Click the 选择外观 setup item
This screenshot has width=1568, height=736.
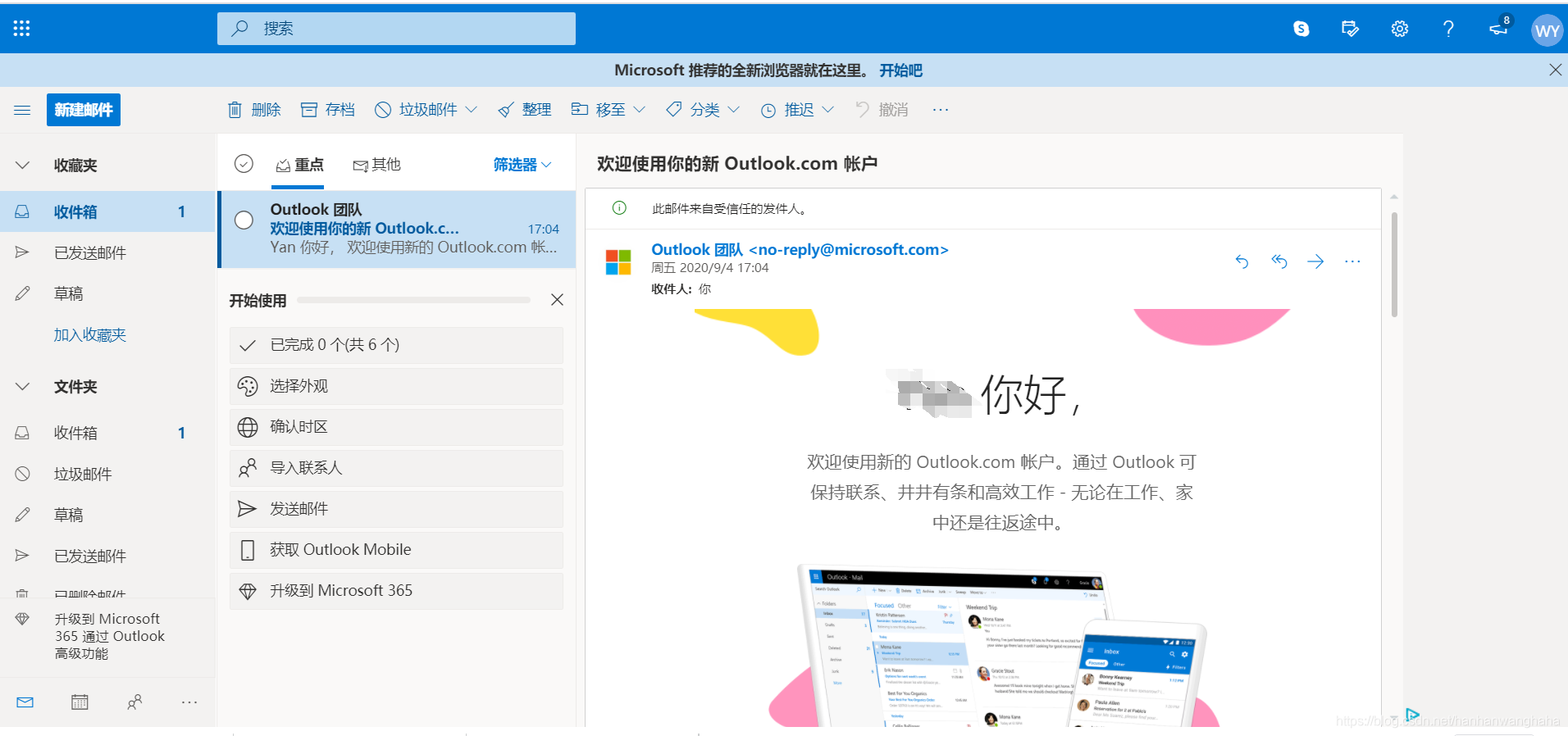coord(396,386)
